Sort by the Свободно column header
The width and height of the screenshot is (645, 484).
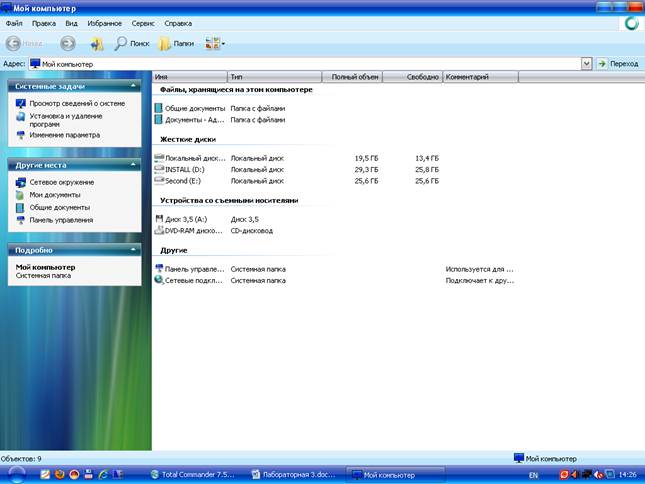[x=413, y=77]
